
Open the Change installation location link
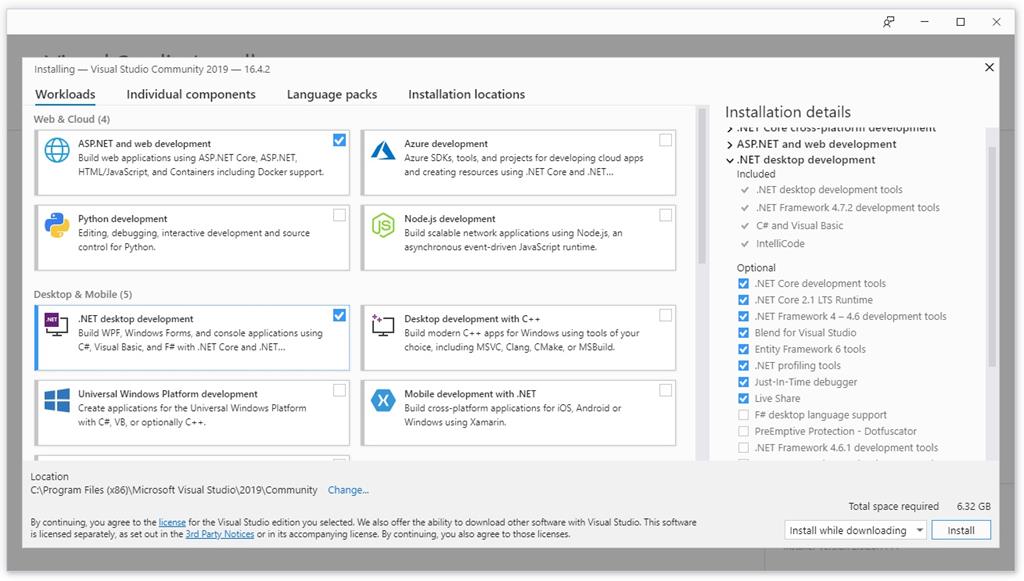pyautogui.click(x=347, y=490)
